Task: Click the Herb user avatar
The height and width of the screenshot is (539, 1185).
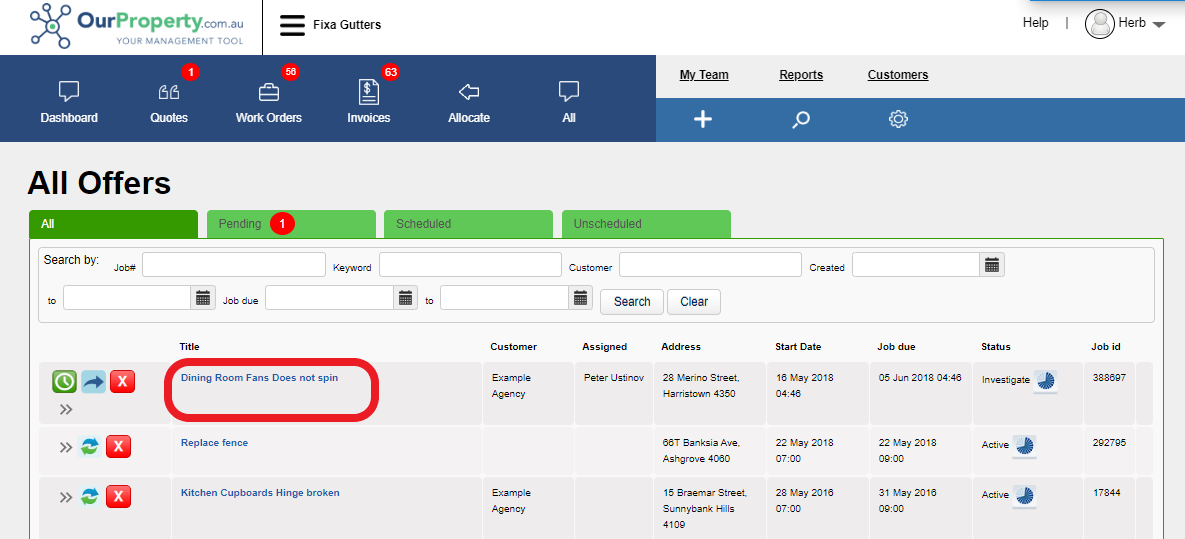Action: pos(1100,23)
